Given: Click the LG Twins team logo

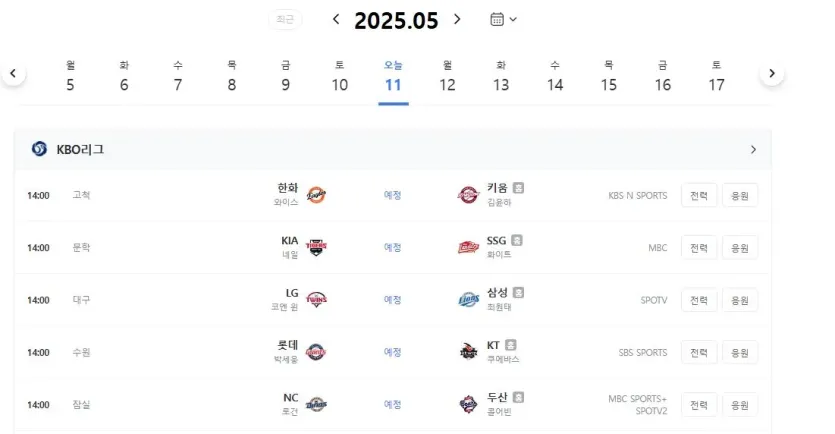Looking at the screenshot, I should pyautogui.click(x=316, y=299).
